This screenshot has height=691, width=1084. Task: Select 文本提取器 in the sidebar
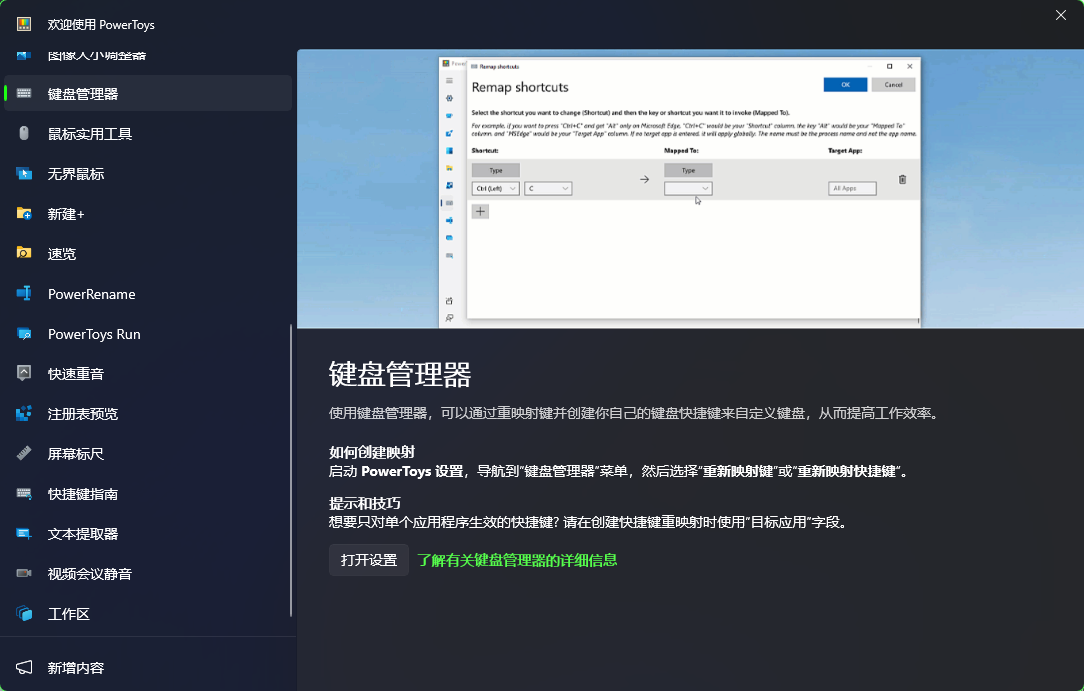[148, 534]
